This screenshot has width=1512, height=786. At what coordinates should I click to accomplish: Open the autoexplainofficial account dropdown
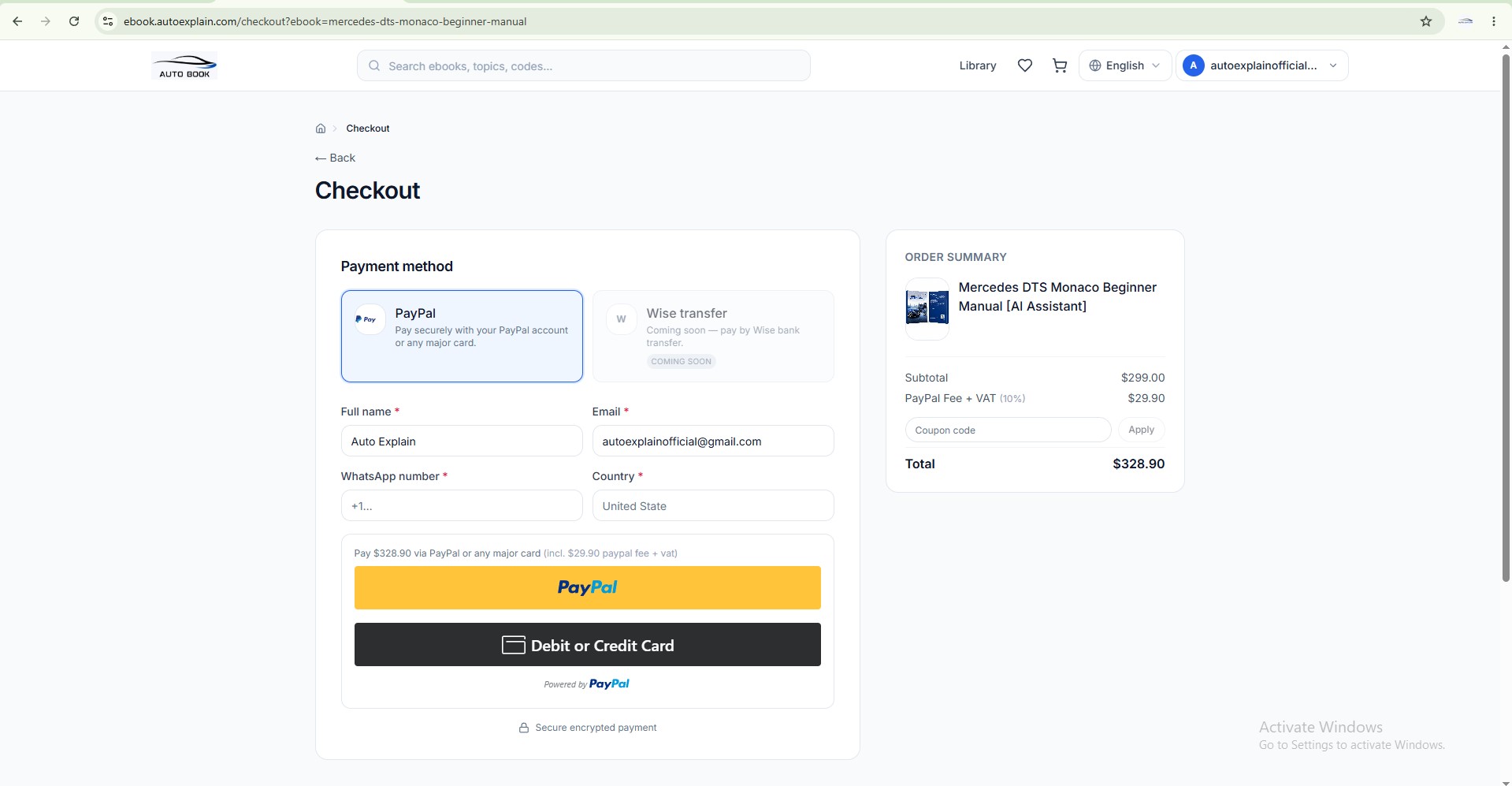(1262, 65)
